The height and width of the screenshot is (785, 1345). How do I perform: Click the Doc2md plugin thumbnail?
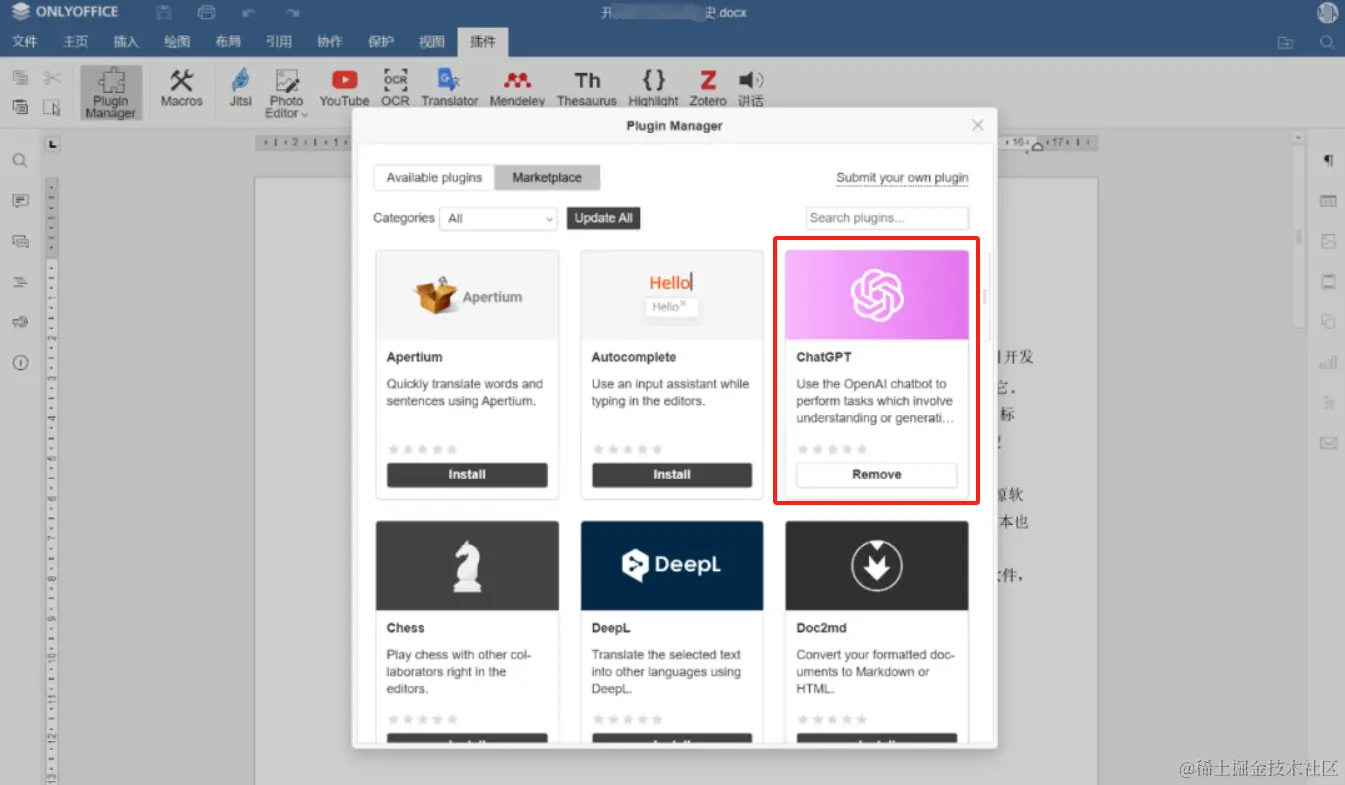coord(877,565)
